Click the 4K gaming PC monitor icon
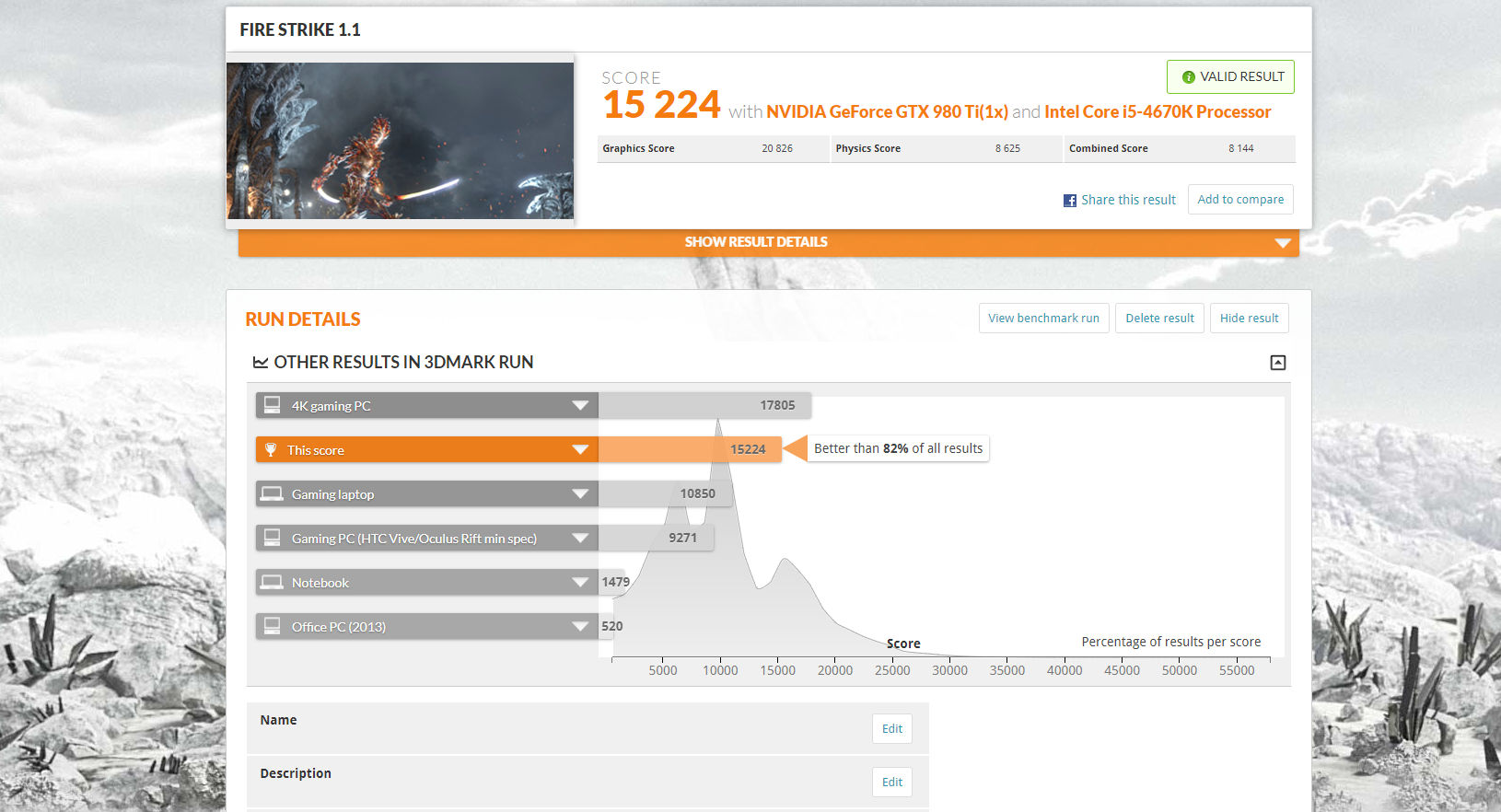The width and height of the screenshot is (1501, 812). pos(273,405)
